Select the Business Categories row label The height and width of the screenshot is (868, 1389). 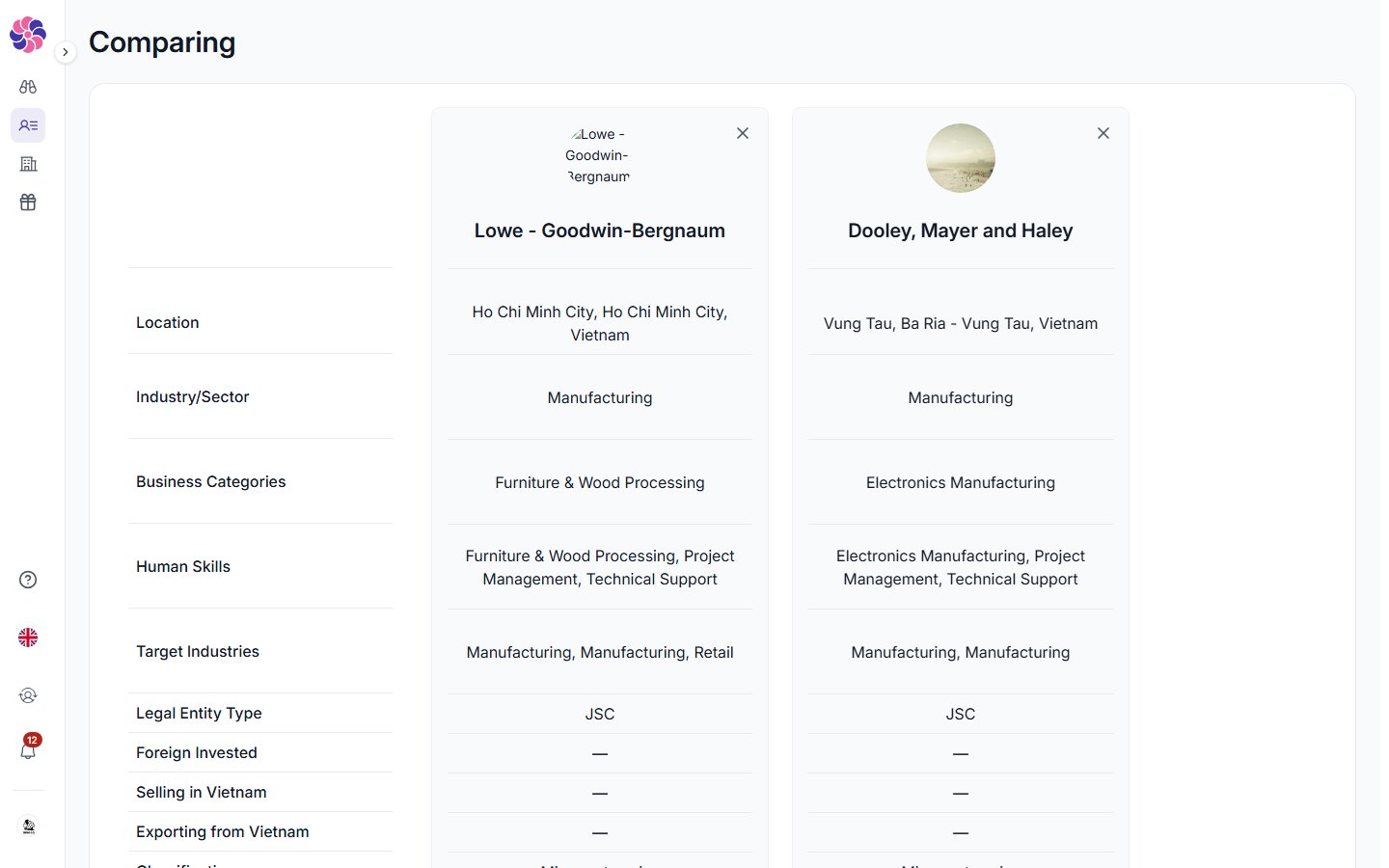[211, 481]
